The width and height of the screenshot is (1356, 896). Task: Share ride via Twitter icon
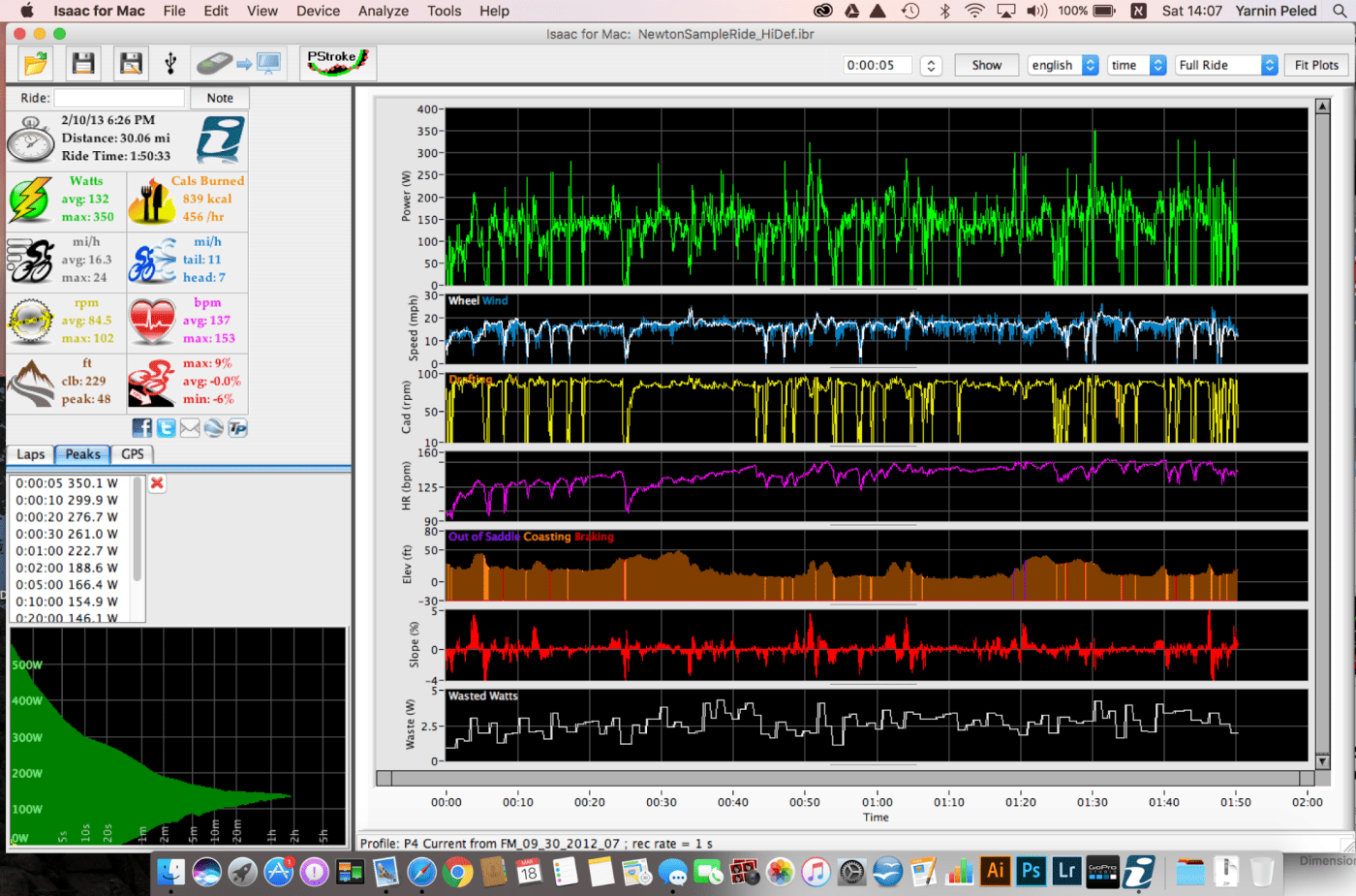pos(166,428)
